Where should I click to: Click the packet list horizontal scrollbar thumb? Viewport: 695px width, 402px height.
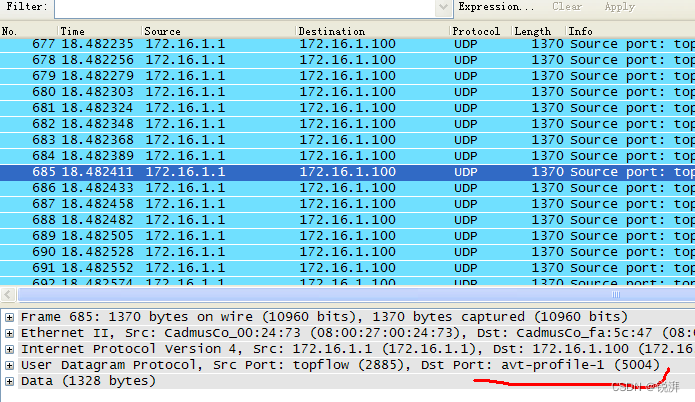356,294
